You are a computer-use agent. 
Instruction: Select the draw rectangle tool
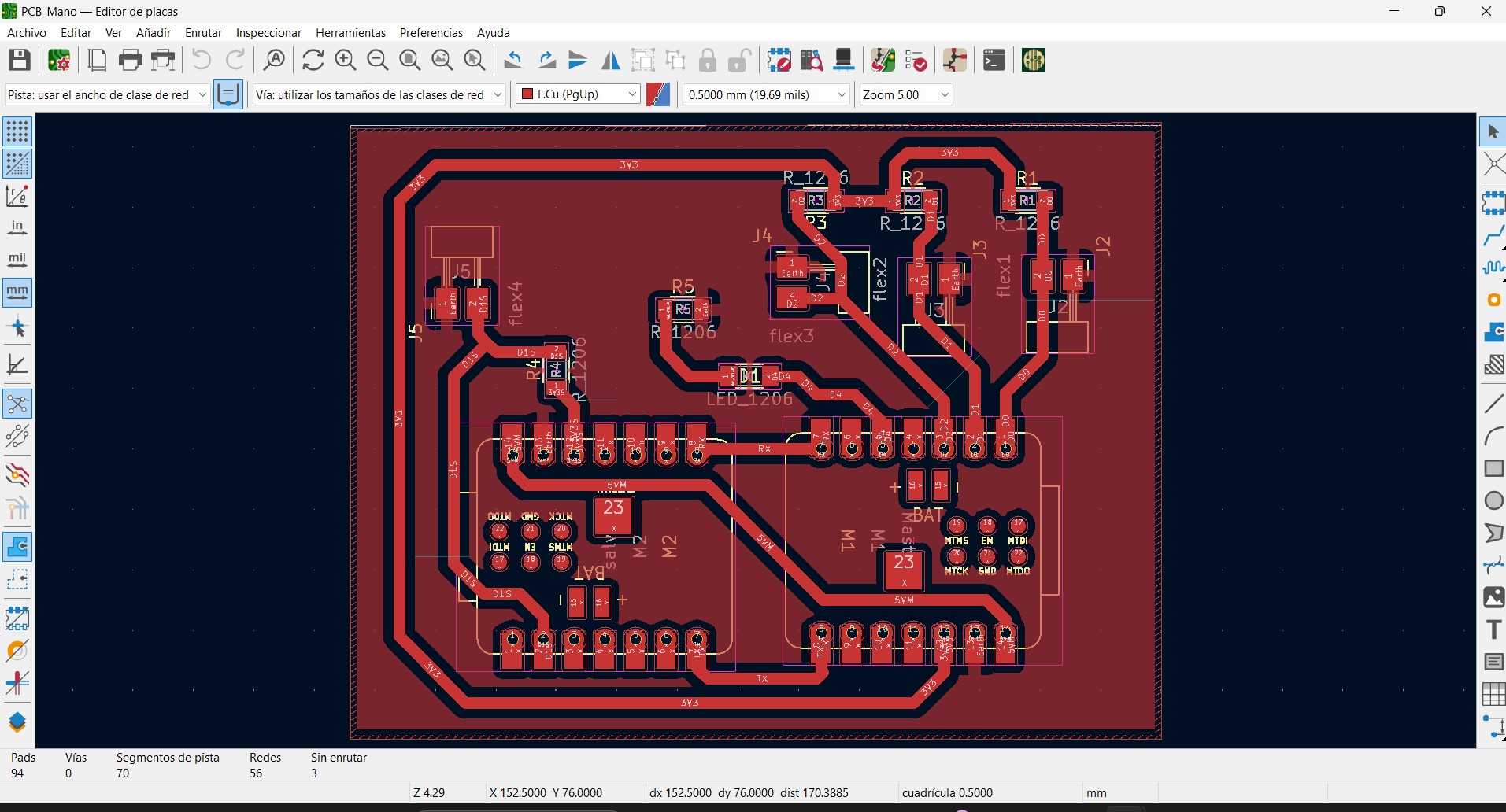click(x=1493, y=468)
